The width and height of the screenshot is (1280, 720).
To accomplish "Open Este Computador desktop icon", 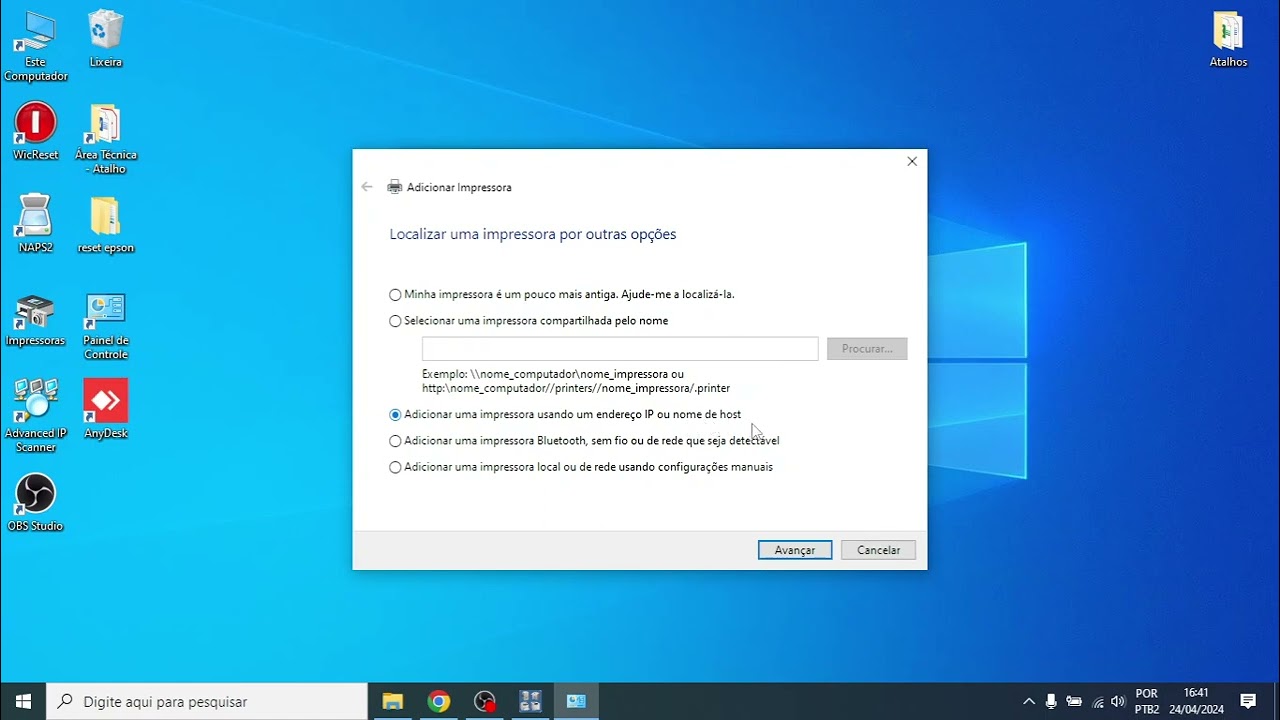I will [35, 46].
